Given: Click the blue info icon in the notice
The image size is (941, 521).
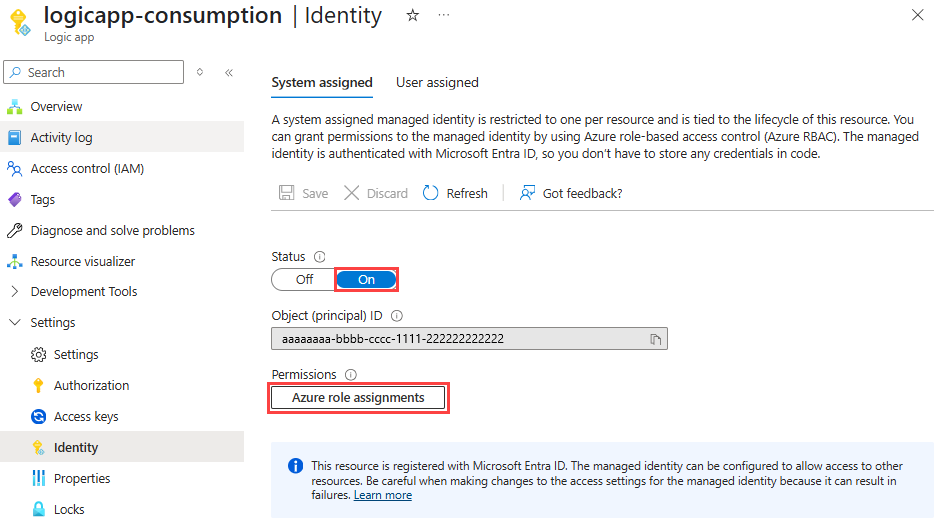Looking at the screenshot, I should coord(295,466).
